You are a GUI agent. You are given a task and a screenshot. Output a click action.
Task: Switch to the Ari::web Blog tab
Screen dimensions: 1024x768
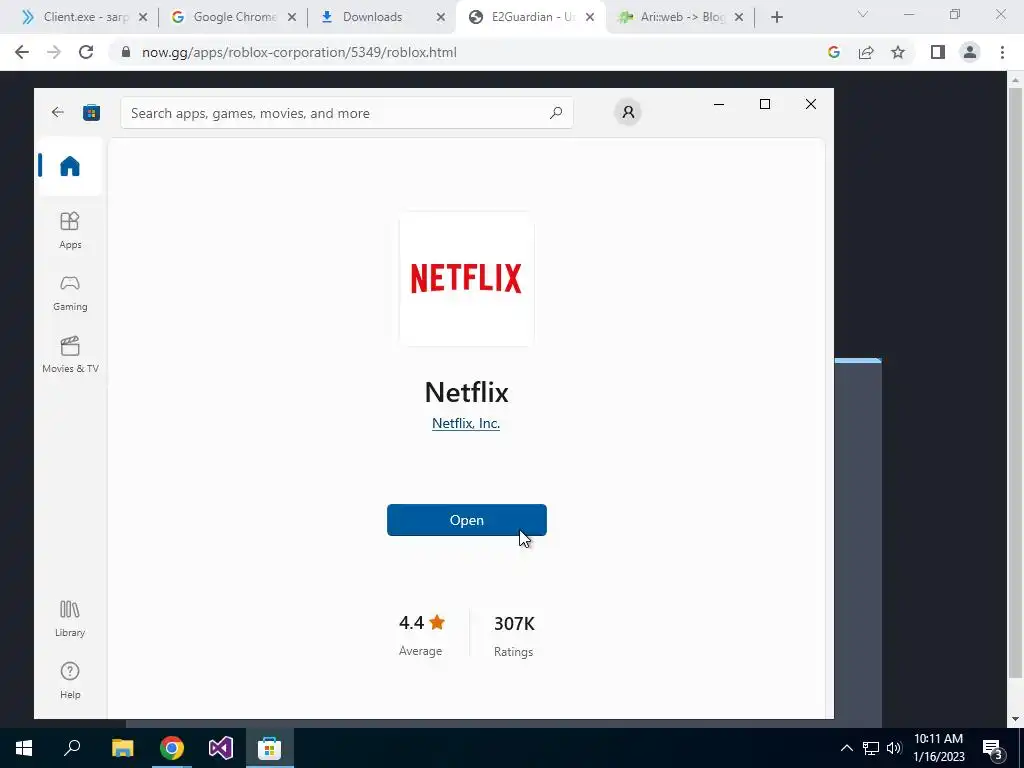point(679,17)
